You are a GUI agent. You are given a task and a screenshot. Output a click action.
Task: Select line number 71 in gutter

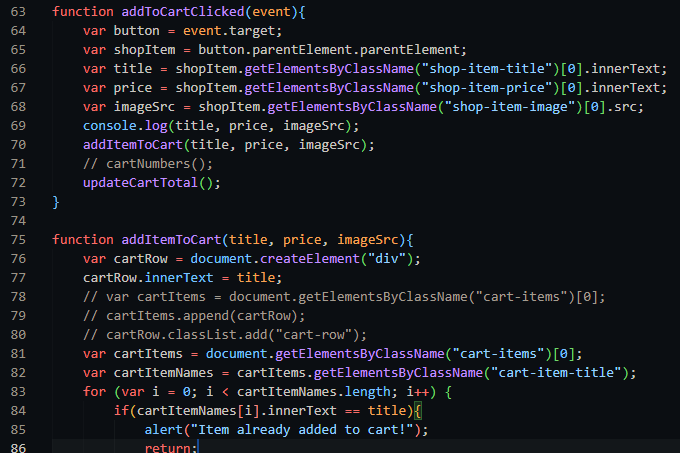pyautogui.click(x=18, y=164)
